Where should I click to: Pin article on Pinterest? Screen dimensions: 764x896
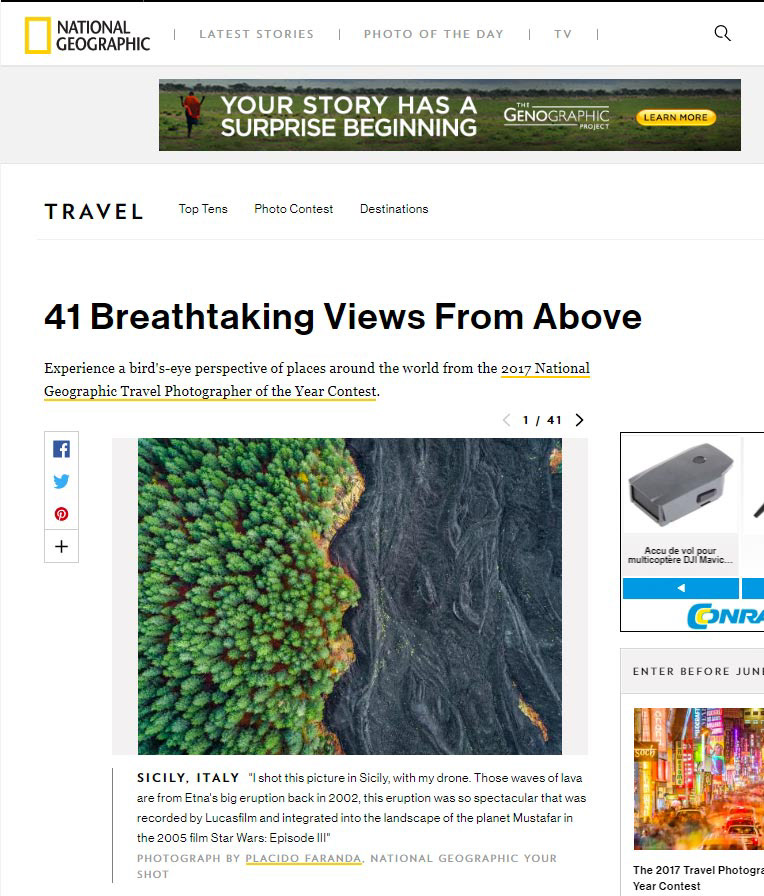point(62,514)
